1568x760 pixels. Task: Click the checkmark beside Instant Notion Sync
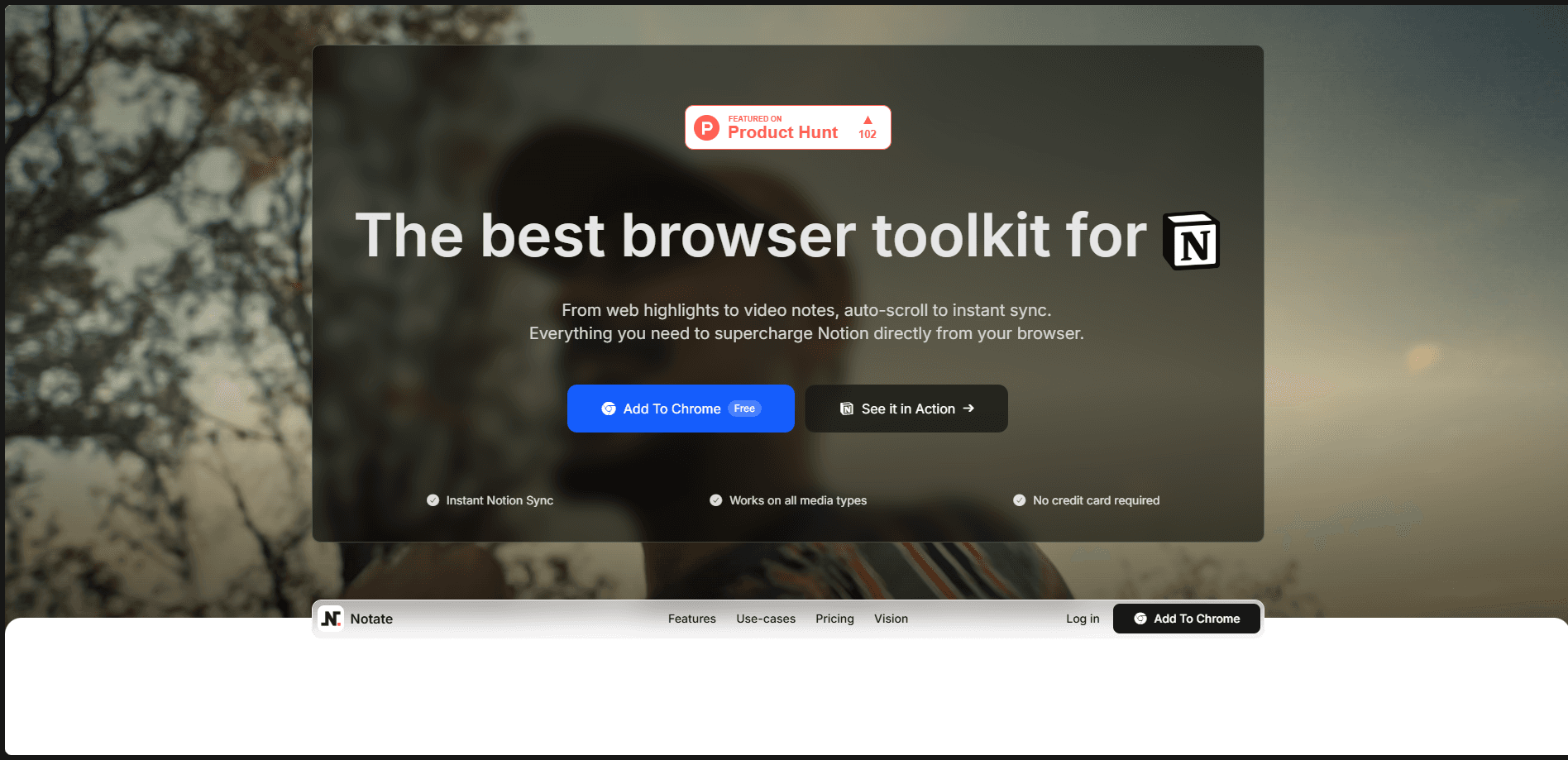[433, 500]
